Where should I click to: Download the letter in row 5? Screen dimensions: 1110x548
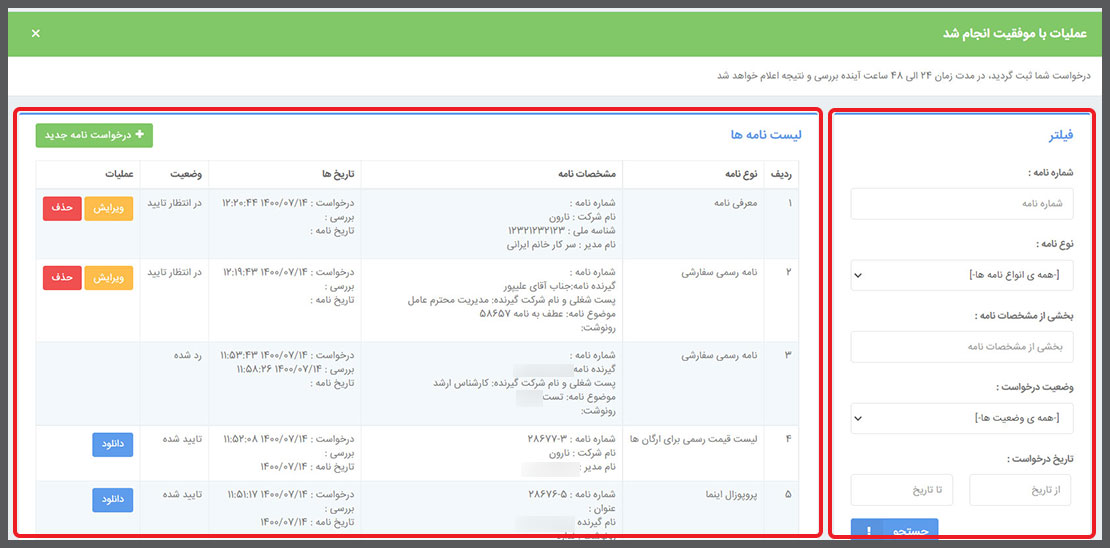[113, 499]
